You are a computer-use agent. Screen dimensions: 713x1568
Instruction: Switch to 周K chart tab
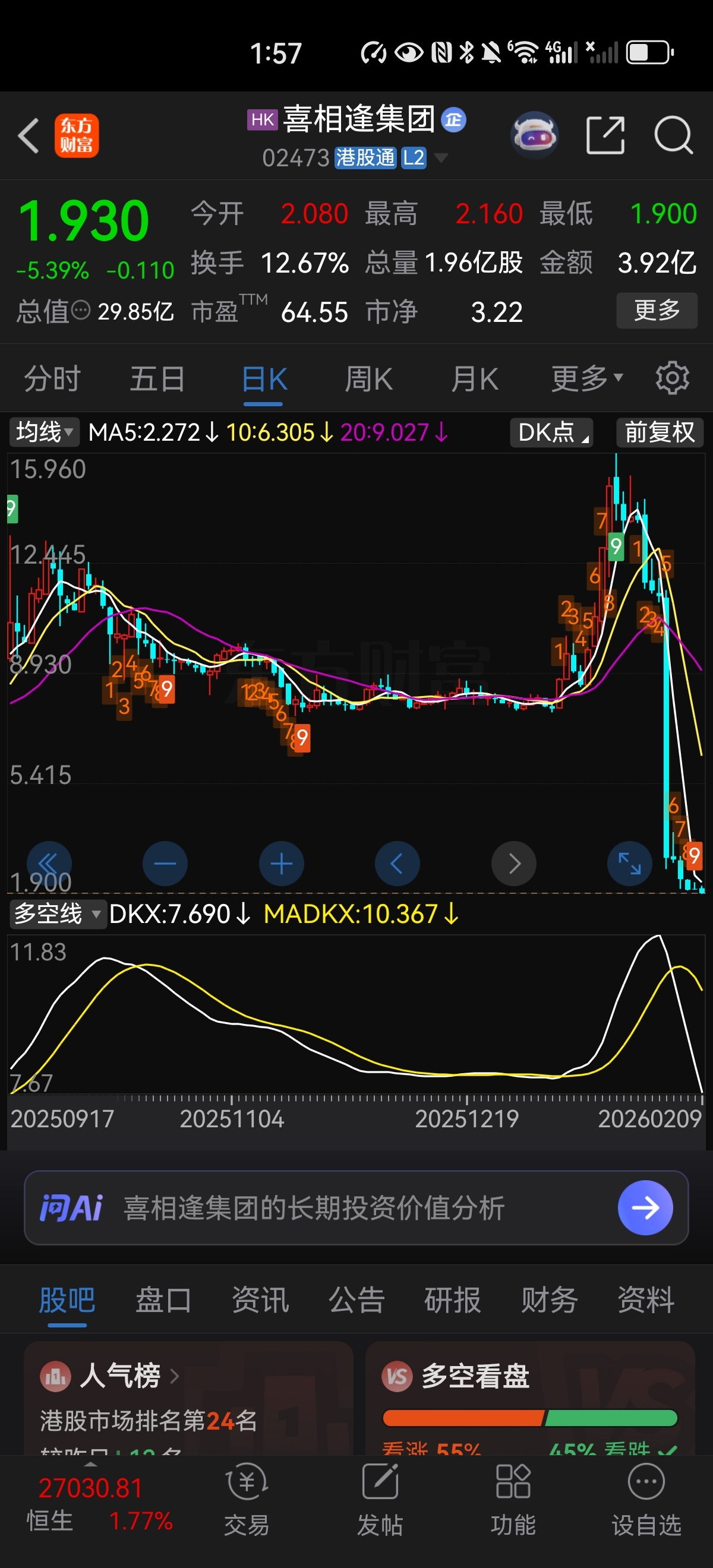pyautogui.click(x=369, y=378)
